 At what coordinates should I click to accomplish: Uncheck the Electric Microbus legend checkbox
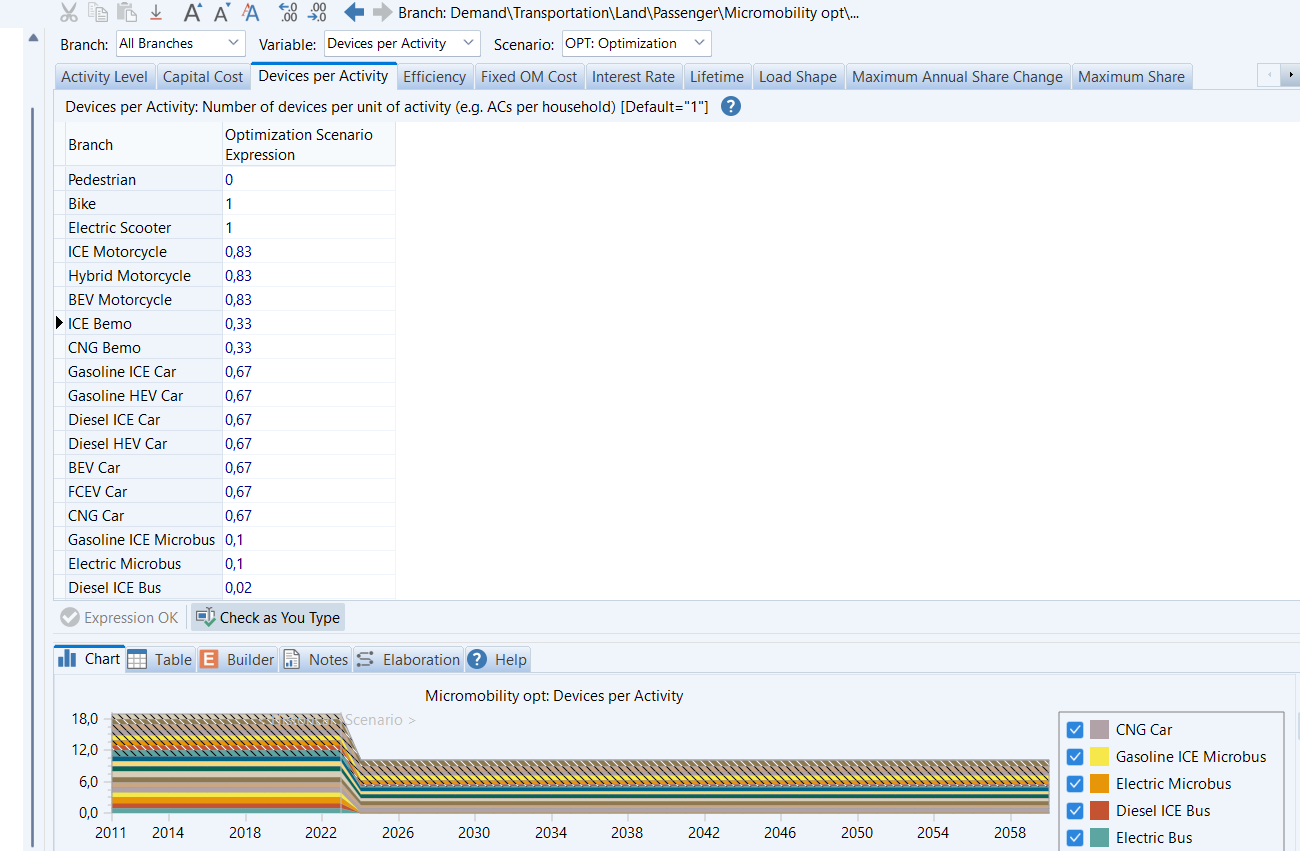[x=1075, y=784]
